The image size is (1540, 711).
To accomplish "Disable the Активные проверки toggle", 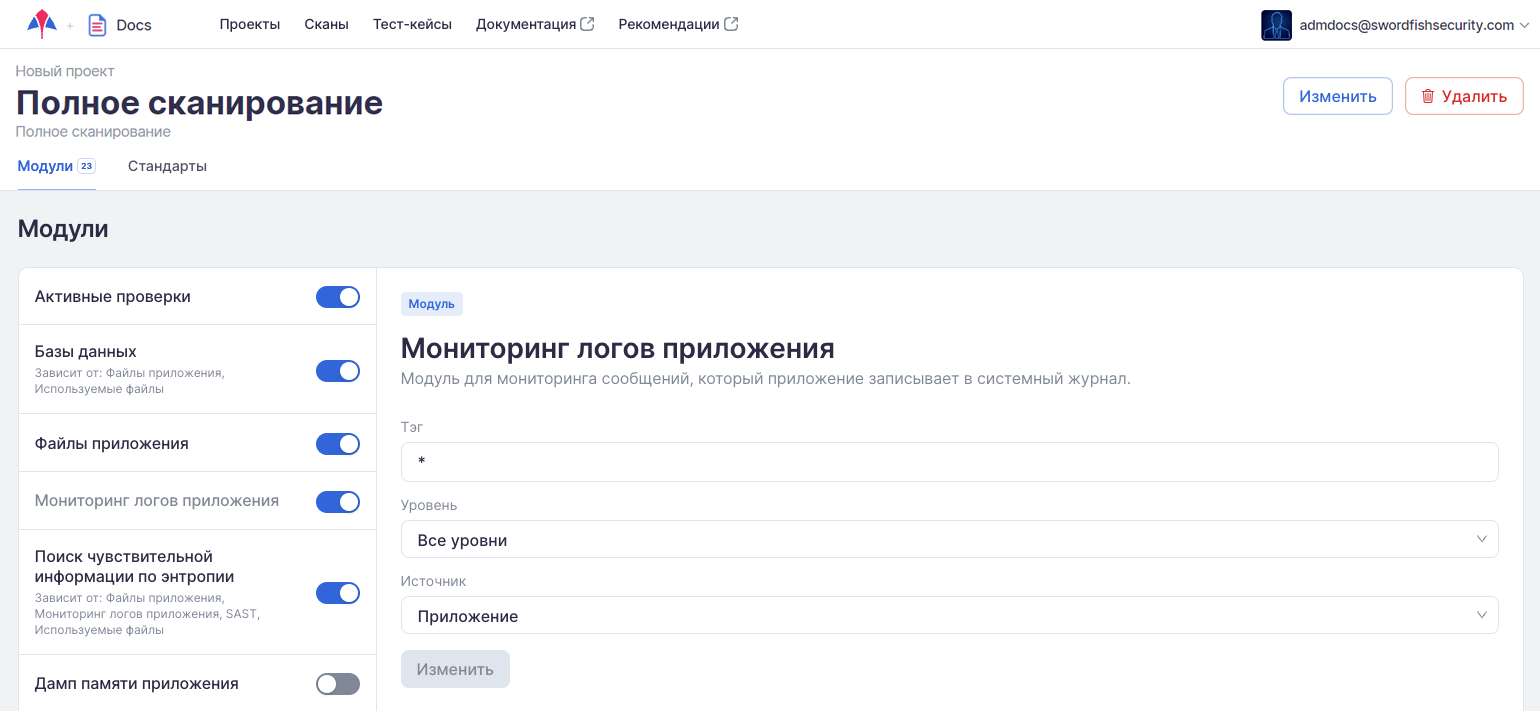I will [338, 297].
